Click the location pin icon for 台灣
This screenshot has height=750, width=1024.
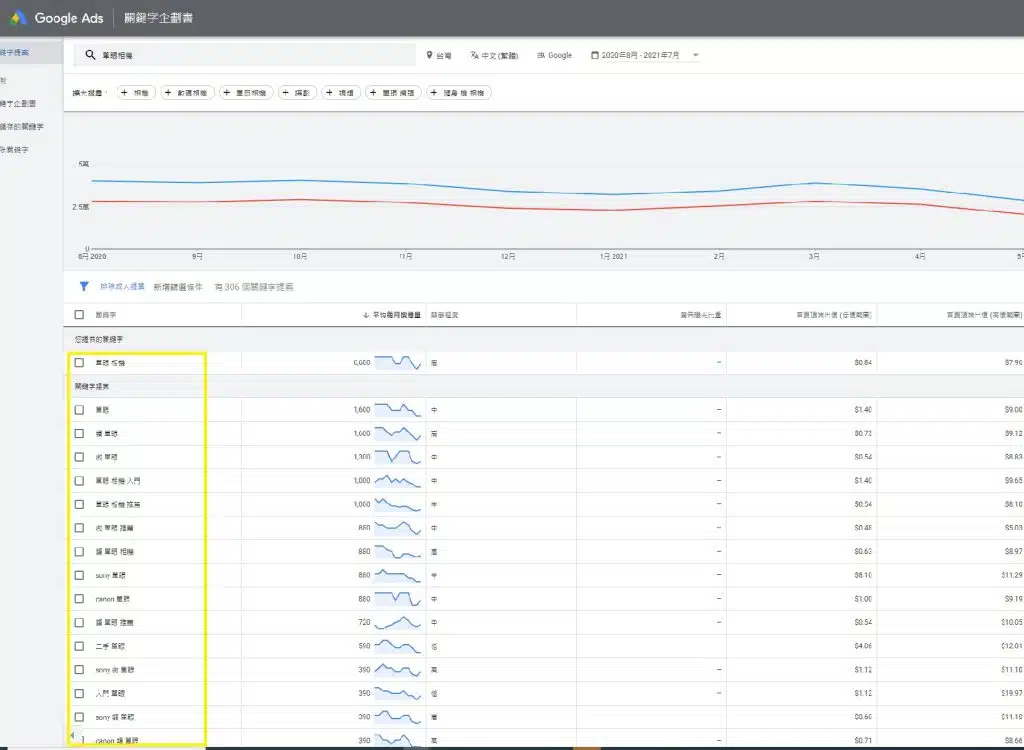(430, 55)
